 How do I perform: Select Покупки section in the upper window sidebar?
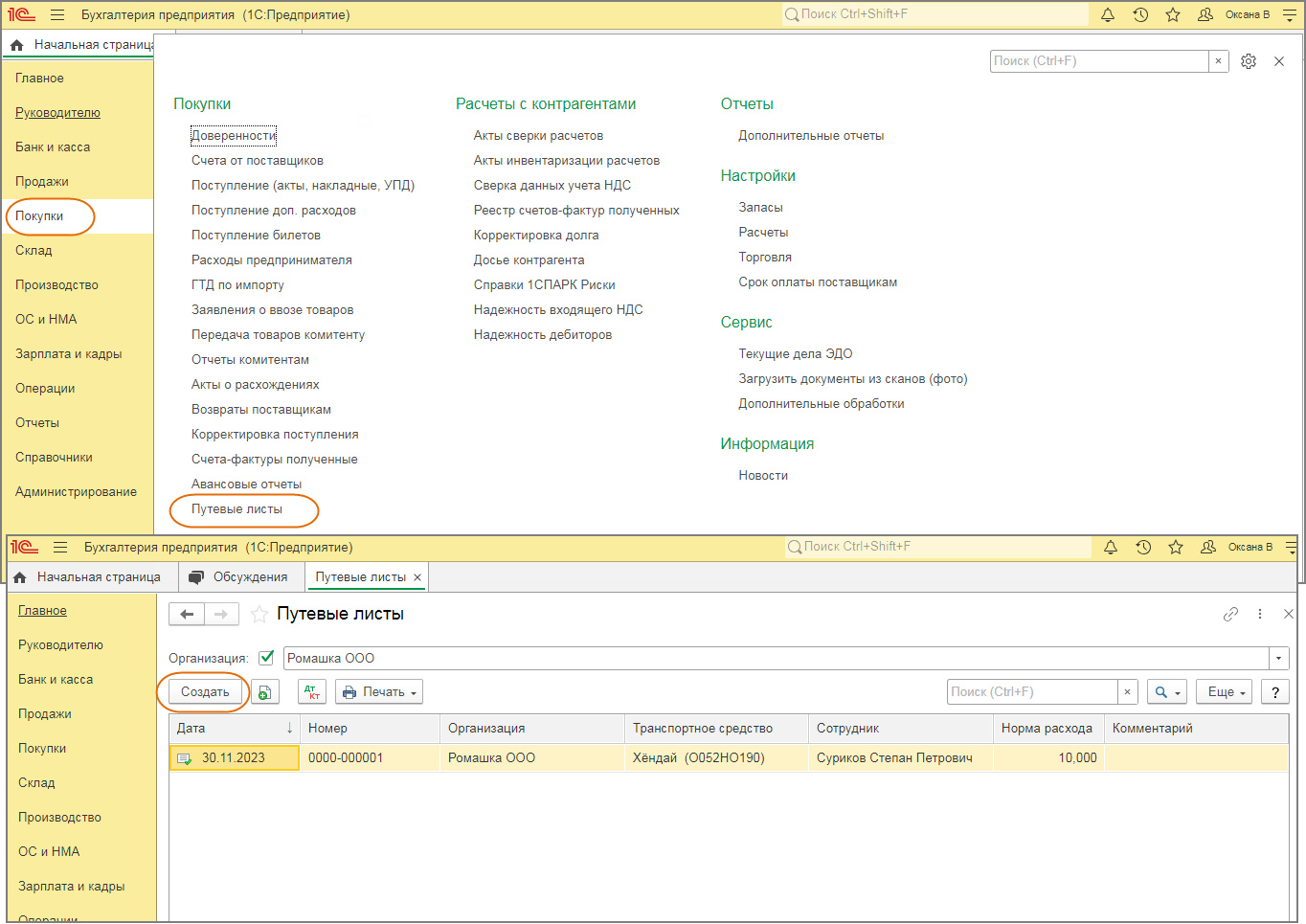39,216
